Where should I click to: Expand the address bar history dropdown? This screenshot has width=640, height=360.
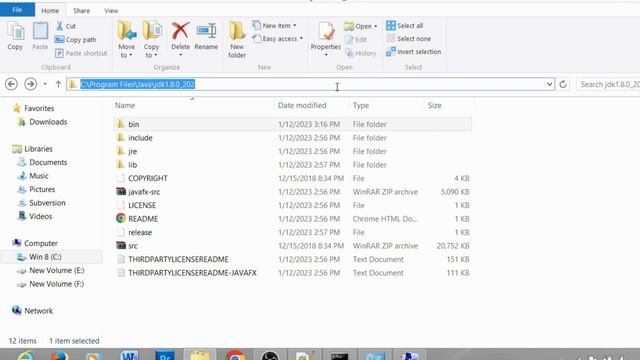pyautogui.click(x=549, y=84)
